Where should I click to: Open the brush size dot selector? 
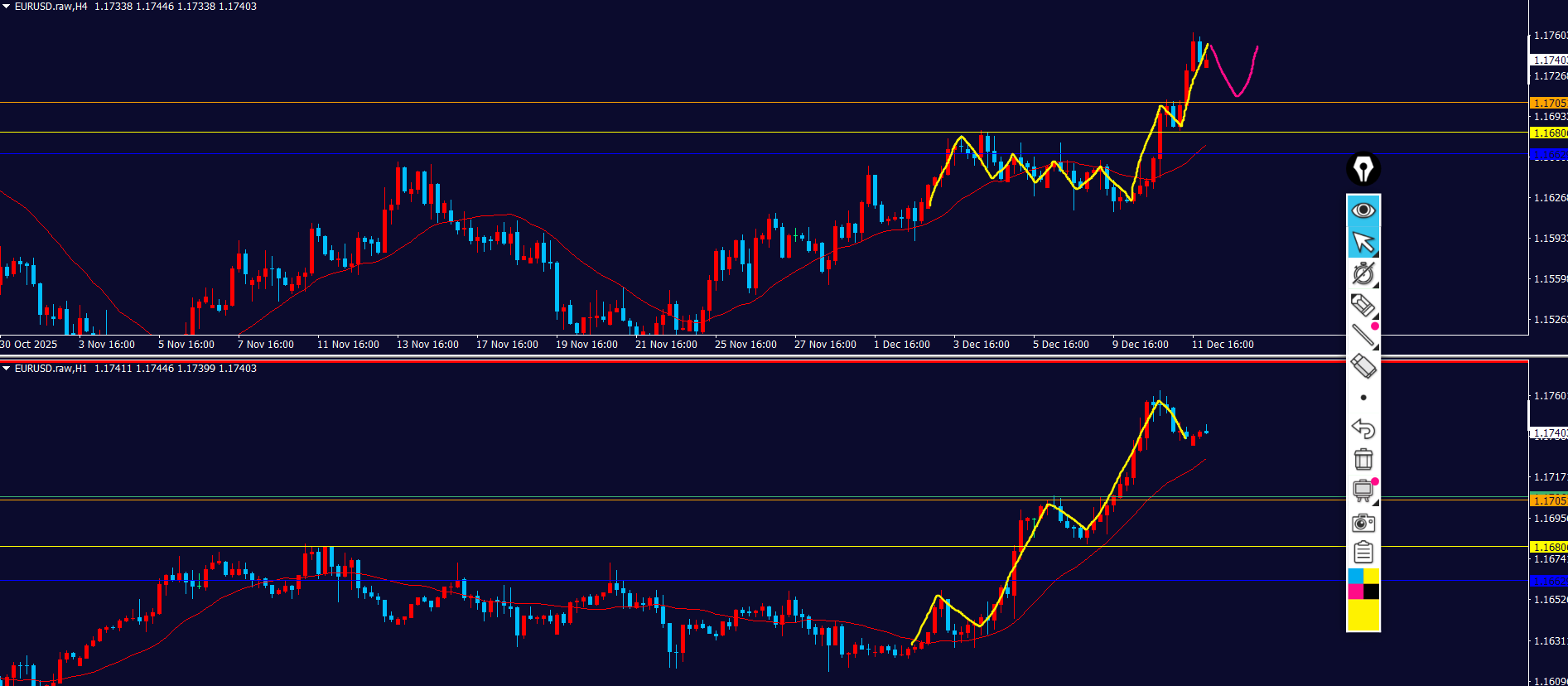1363,398
